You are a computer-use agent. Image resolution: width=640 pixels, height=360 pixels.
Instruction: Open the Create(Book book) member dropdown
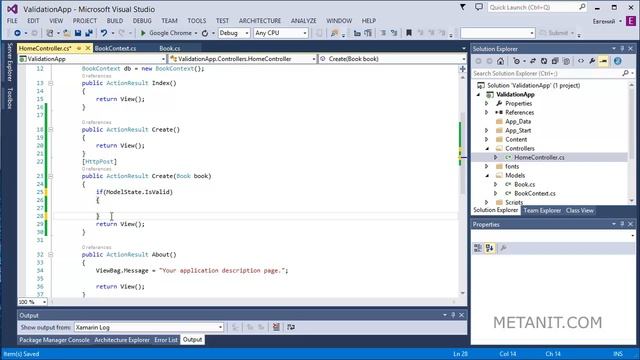point(391,59)
